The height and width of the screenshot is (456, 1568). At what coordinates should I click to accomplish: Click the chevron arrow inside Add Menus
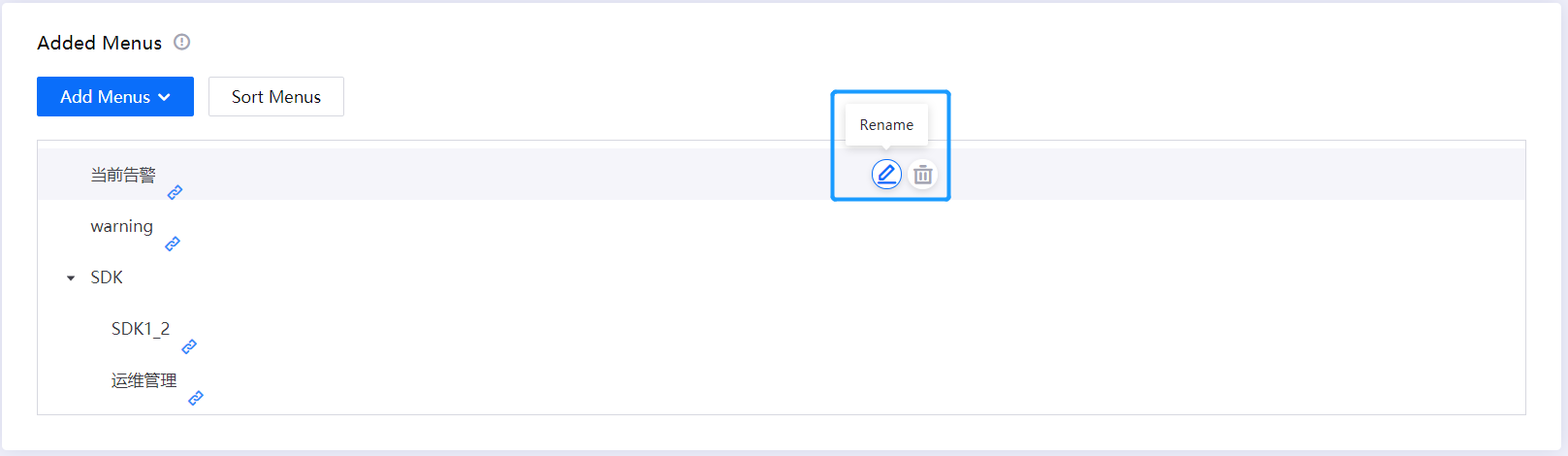click(x=165, y=97)
